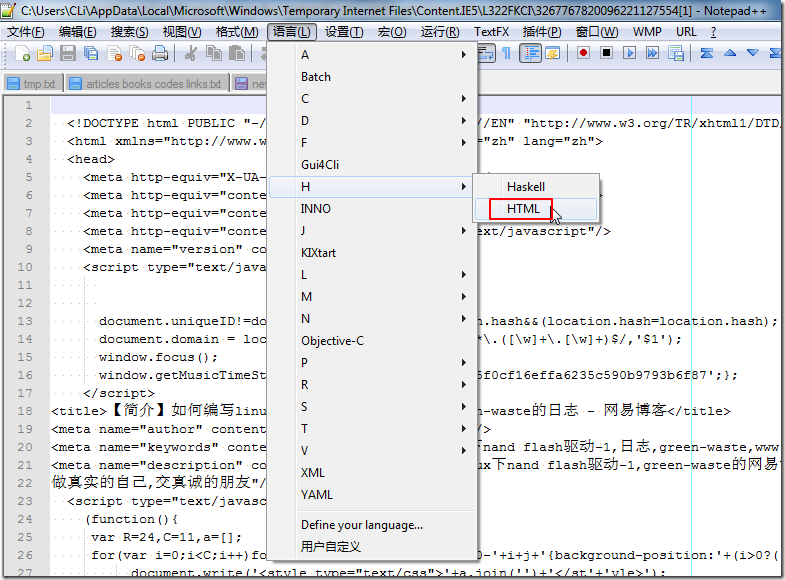Click the blue up triangle toolbar icon

tap(730, 53)
